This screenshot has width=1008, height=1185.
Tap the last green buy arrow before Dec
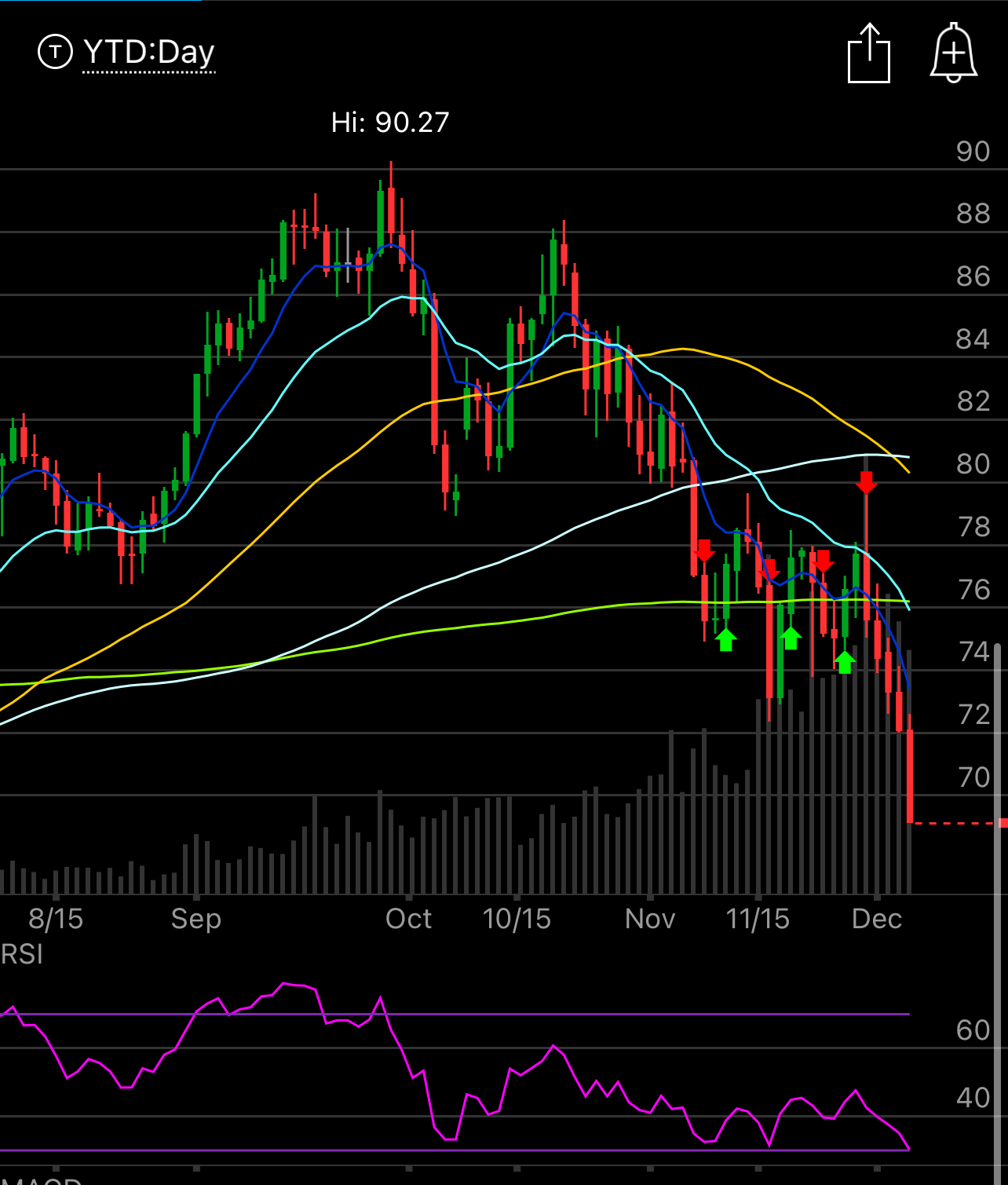point(844,662)
